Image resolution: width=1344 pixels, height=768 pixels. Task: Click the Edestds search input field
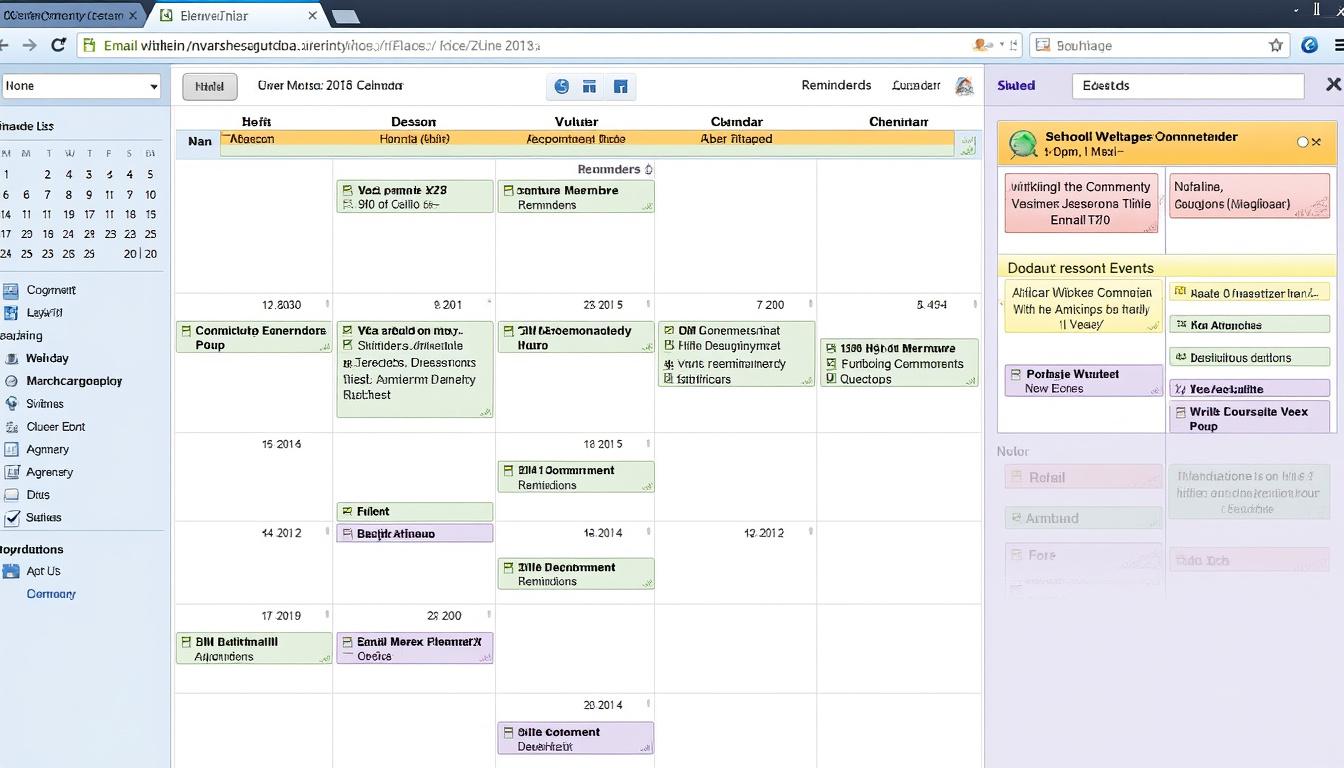1187,86
